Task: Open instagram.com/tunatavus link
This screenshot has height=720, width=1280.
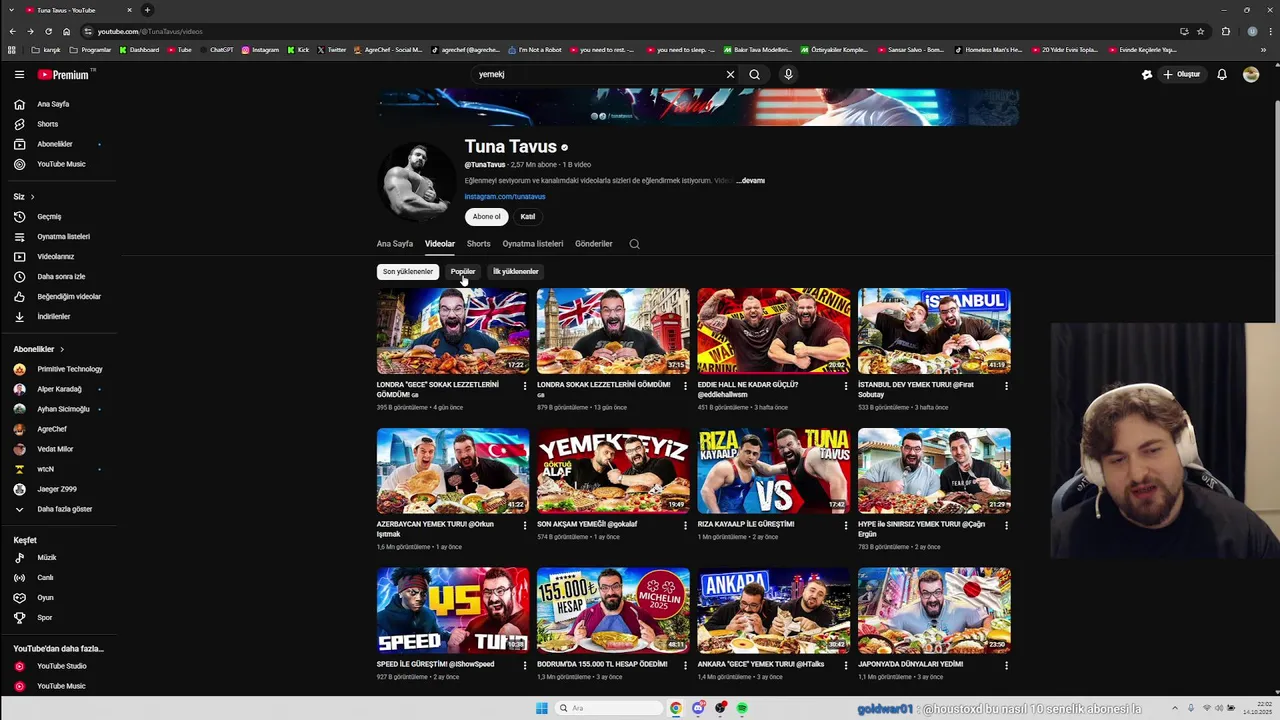Action: point(505,197)
